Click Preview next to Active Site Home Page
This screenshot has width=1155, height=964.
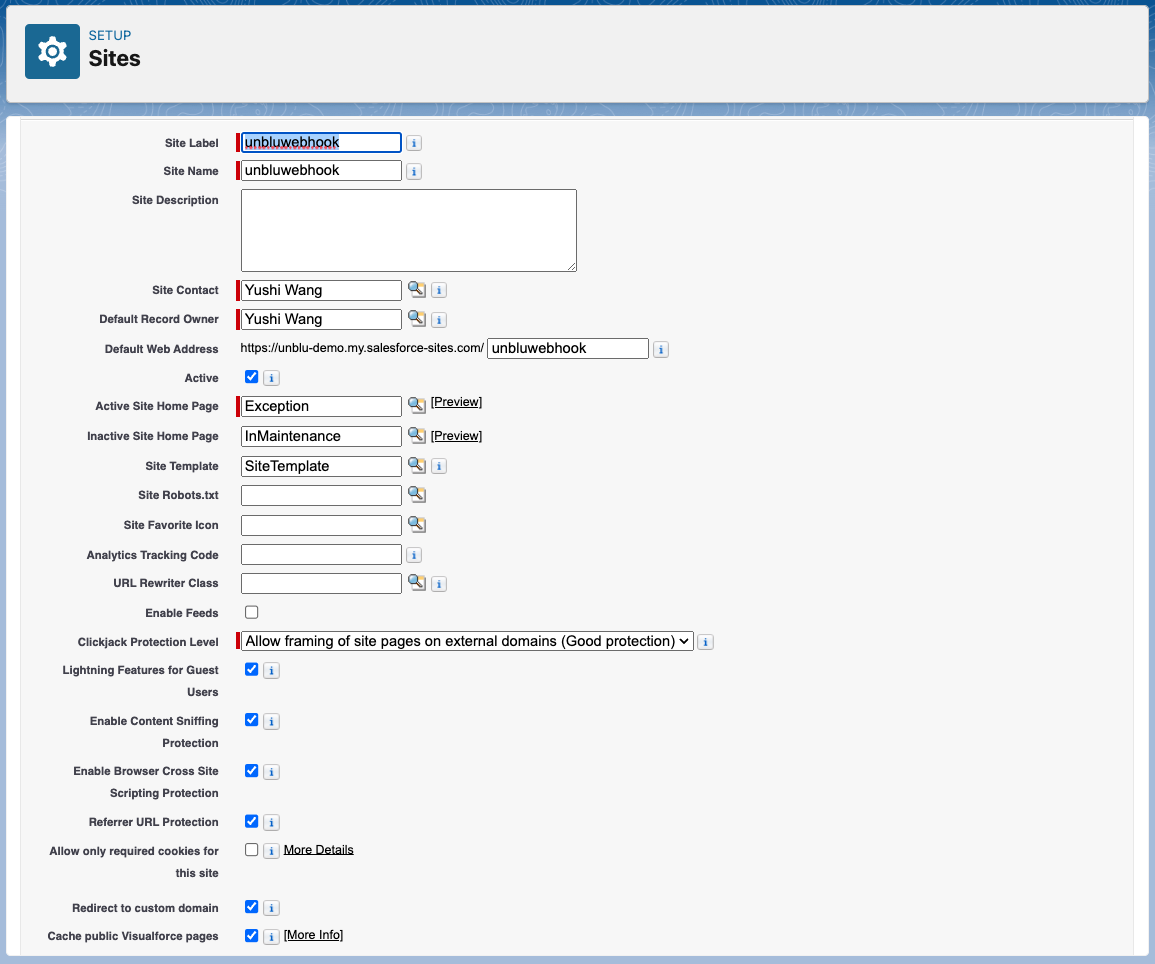pos(456,401)
